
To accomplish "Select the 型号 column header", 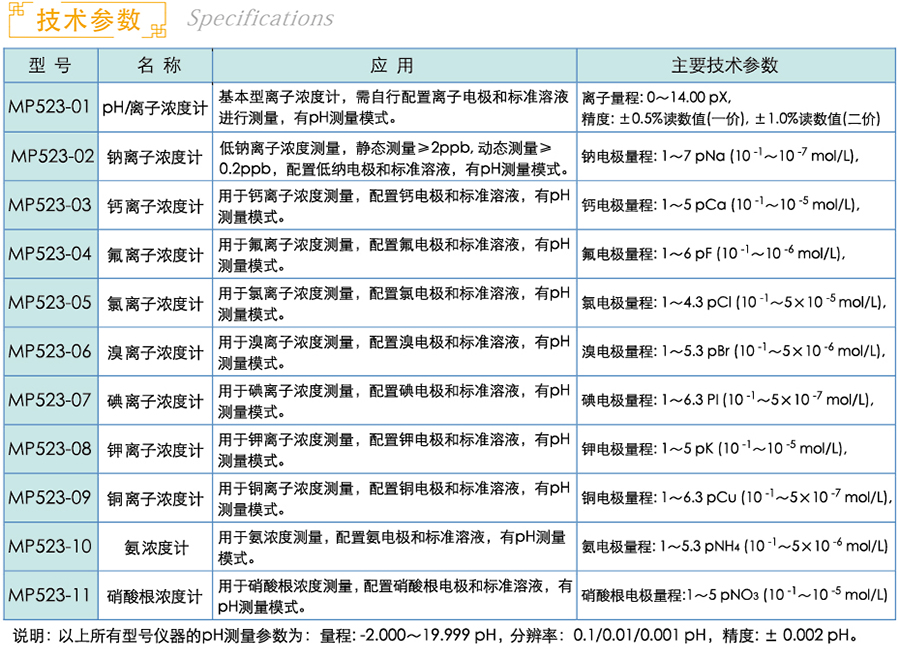I will point(50,66).
